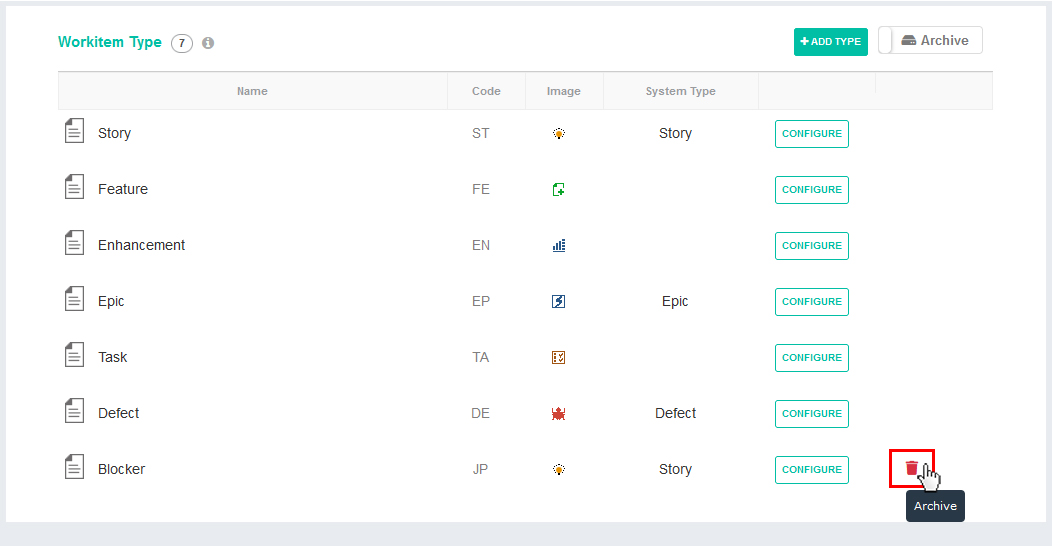Click the document icon next to Blocker
This screenshot has height=546, width=1052.
tap(74, 467)
